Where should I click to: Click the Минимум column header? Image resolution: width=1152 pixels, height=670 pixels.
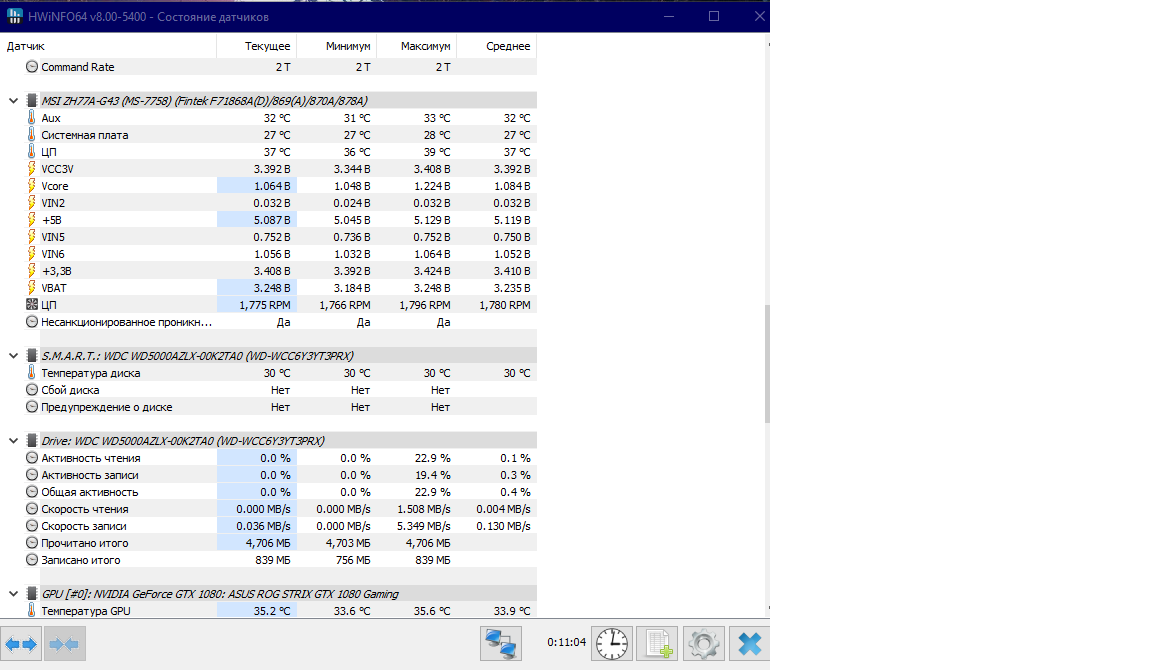(x=336, y=46)
